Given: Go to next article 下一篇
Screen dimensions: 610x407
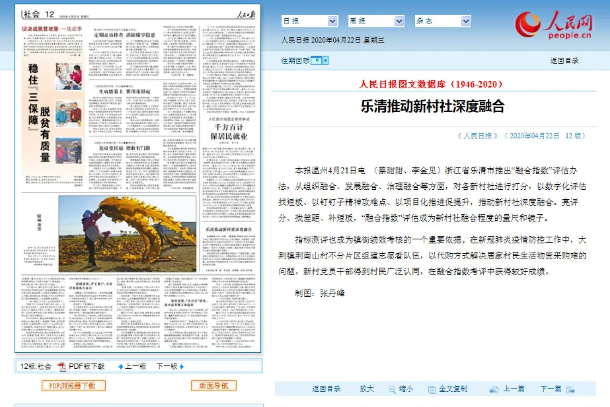Looking at the screenshot, I should (x=551, y=389).
